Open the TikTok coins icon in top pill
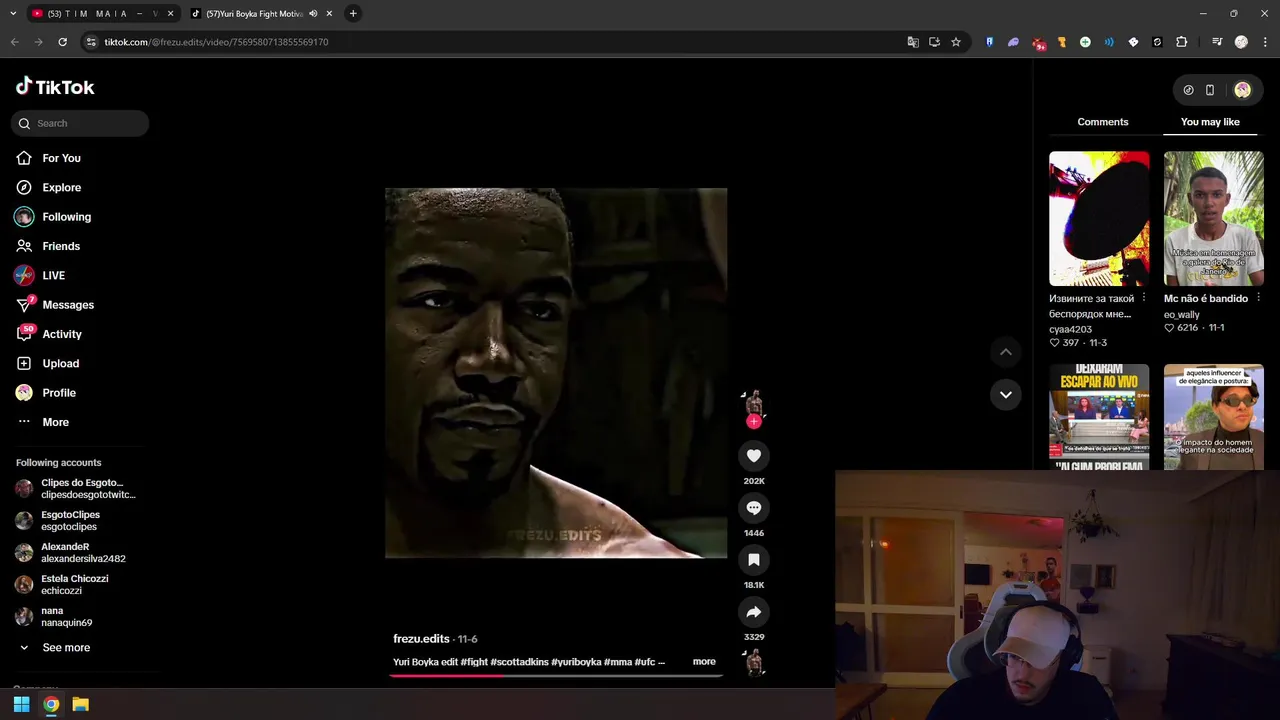 [1188, 90]
